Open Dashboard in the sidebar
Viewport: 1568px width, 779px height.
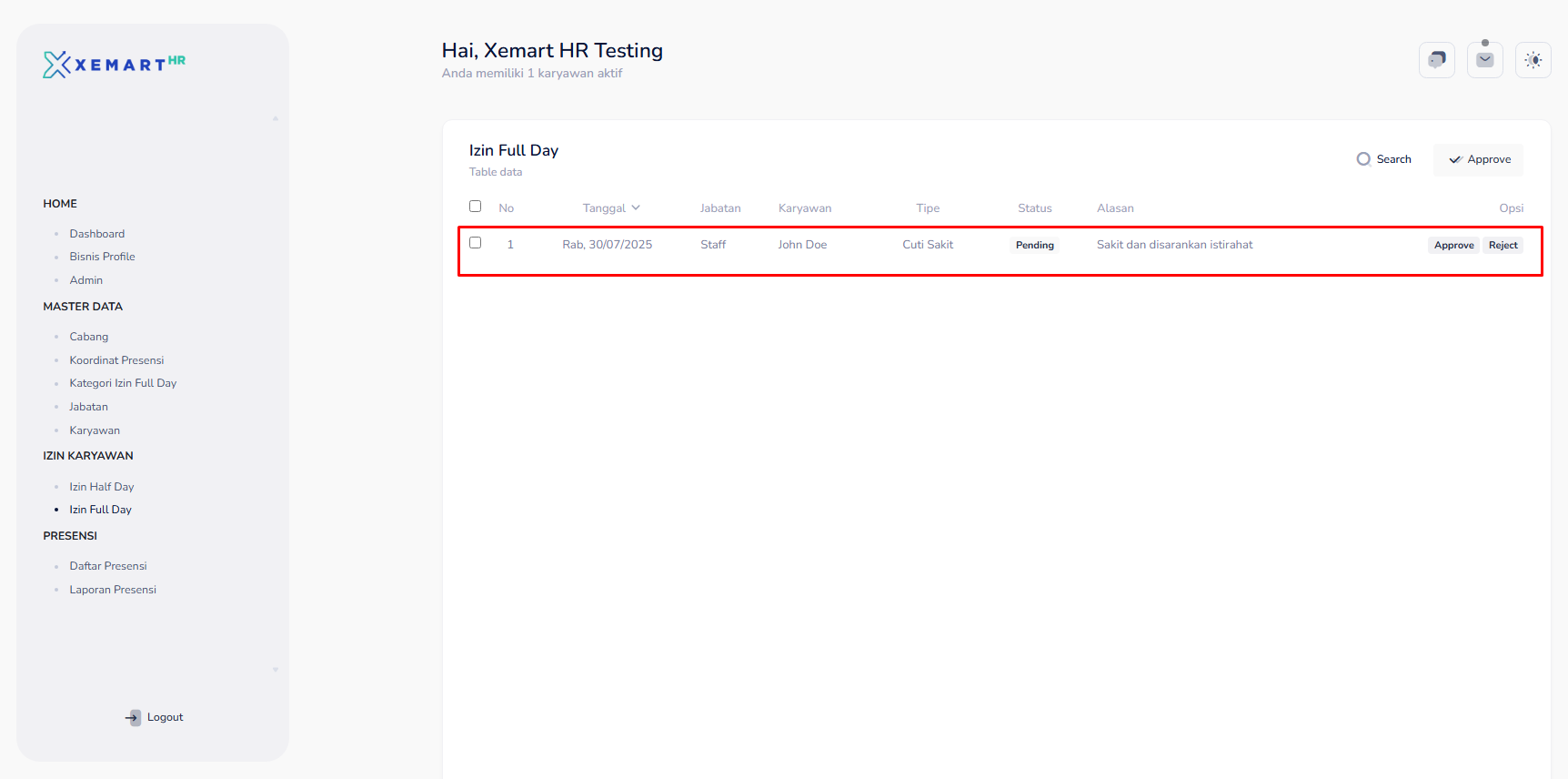pos(97,234)
